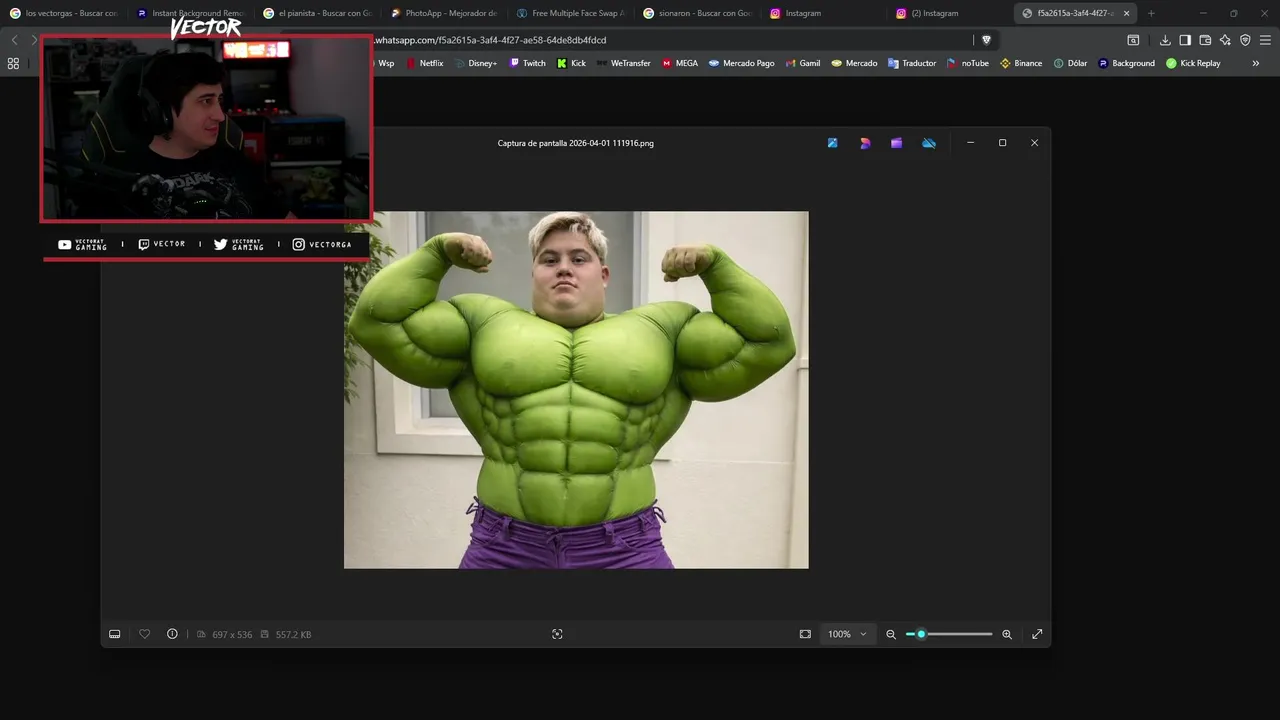This screenshot has height=720, width=1280.
Task: Open the Mercado Pago bookmark
Action: pyautogui.click(x=742, y=63)
